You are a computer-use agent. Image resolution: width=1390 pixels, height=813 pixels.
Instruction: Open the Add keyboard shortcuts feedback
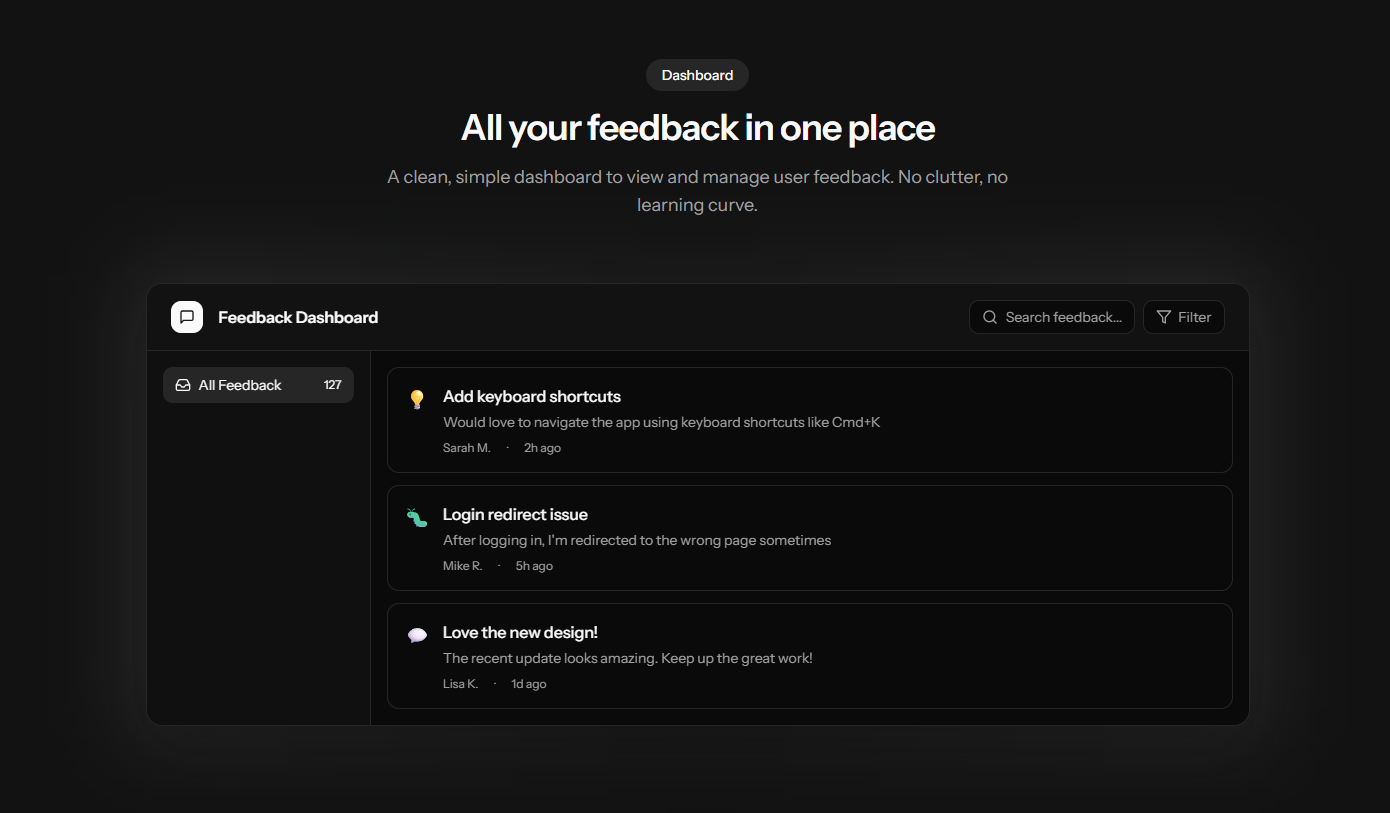(x=532, y=397)
